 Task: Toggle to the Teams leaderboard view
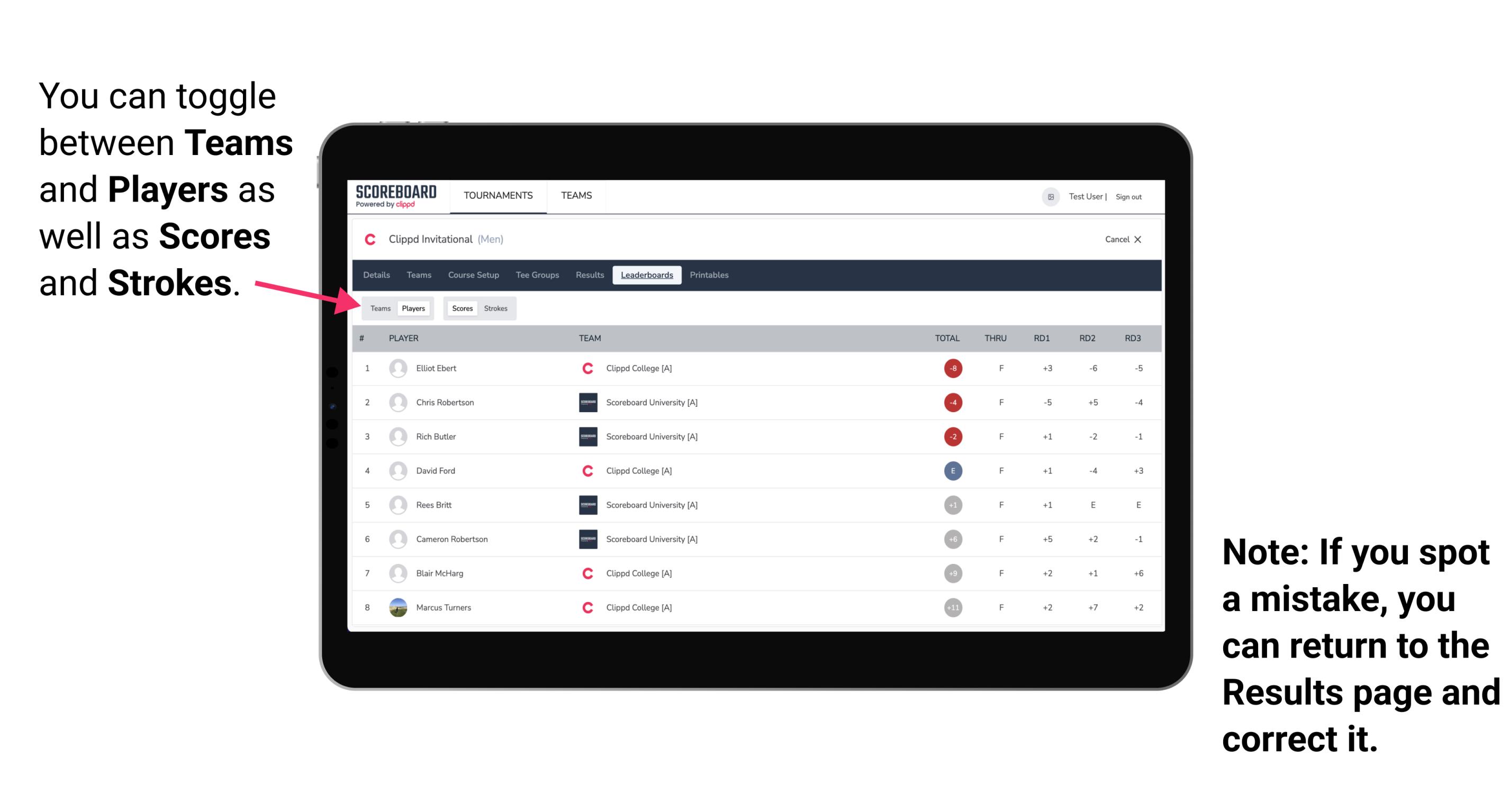[380, 308]
